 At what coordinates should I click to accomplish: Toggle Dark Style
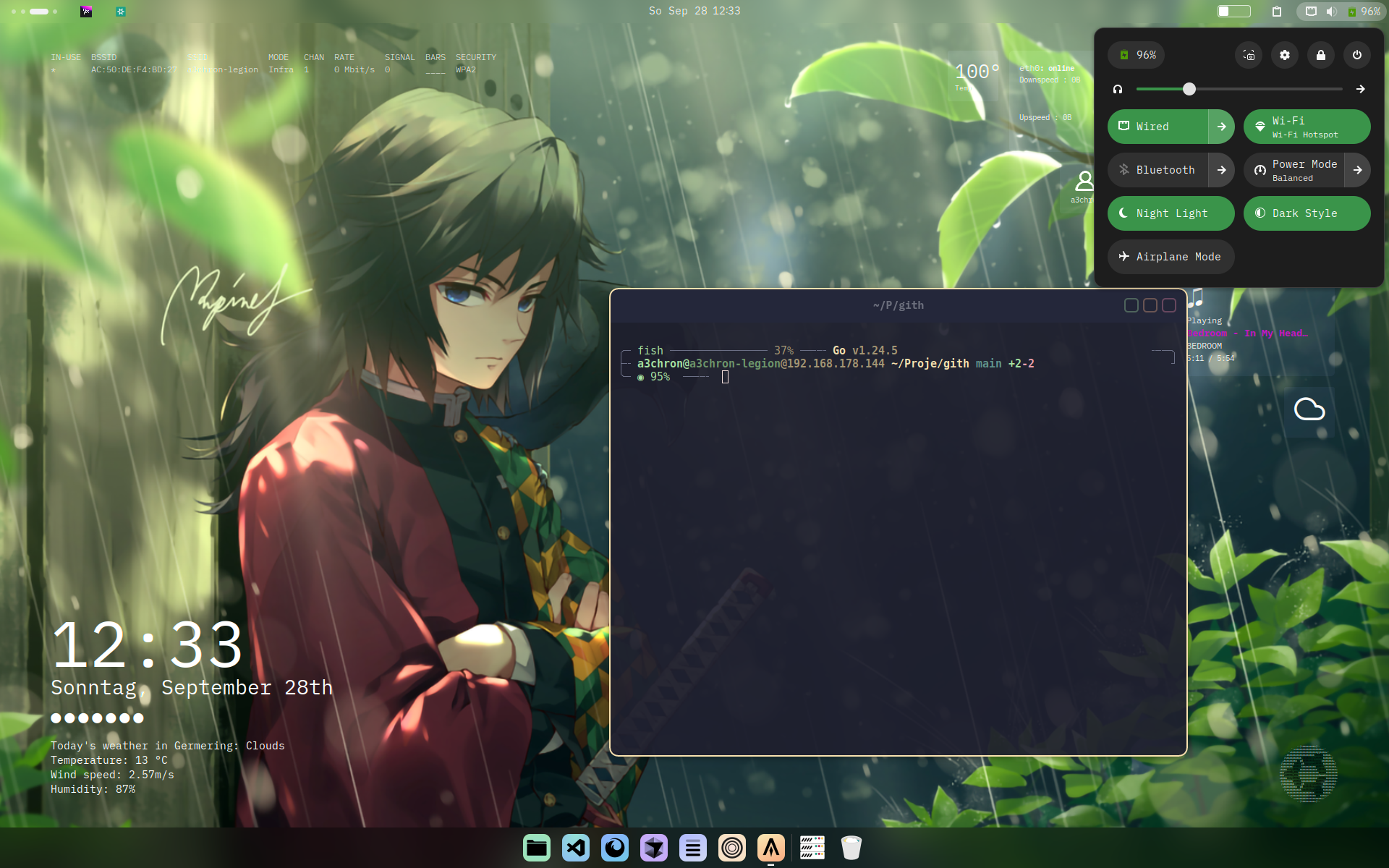pos(1307,213)
